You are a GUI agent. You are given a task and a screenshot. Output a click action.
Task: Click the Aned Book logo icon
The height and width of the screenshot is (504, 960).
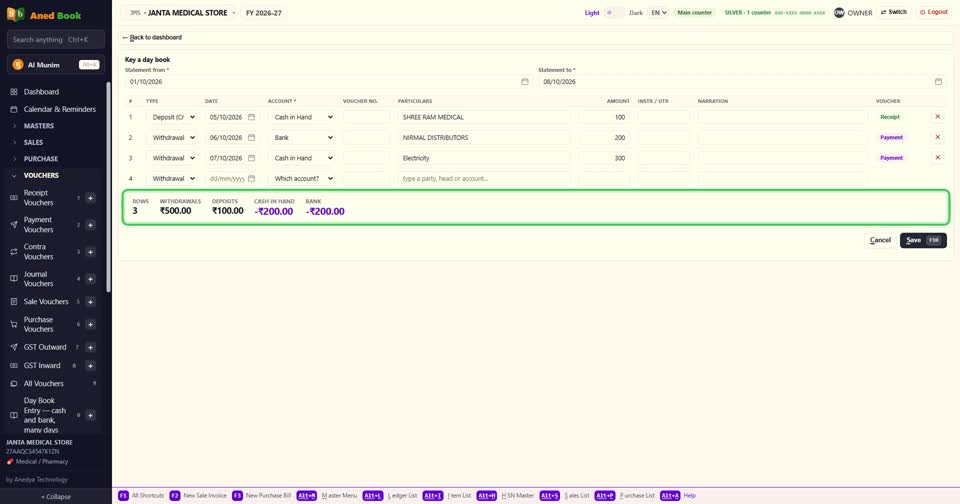click(x=15, y=14)
